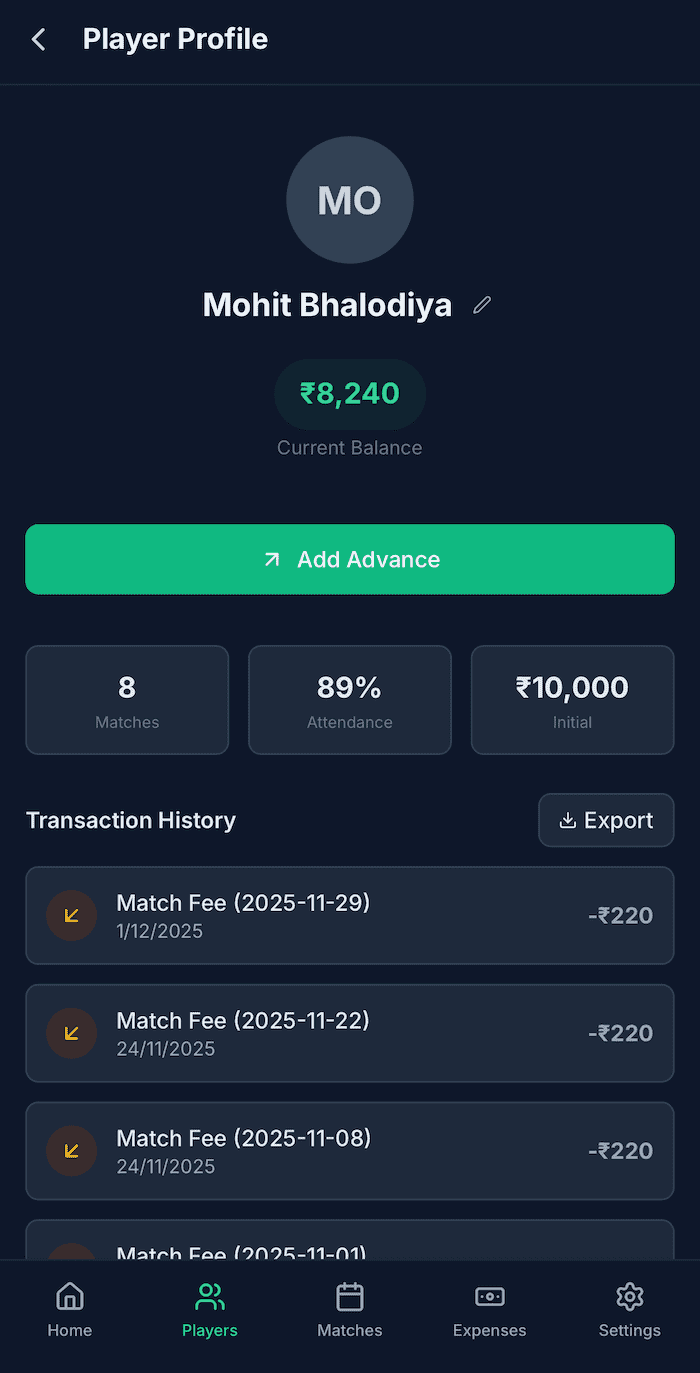Image resolution: width=700 pixels, height=1373 pixels.
Task: Click the arrow icon on the 2025-11-08 fee
Action: (71, 1151)
